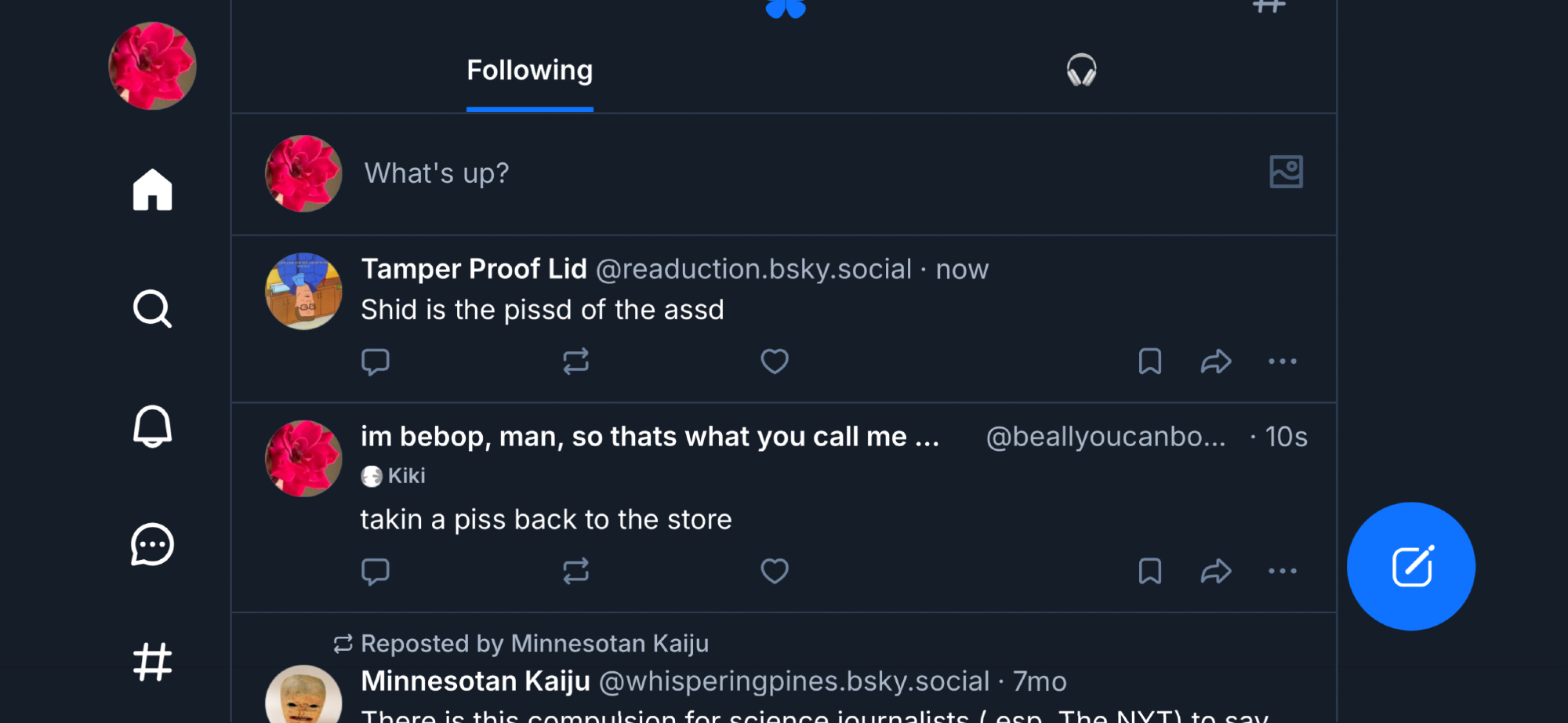The height and width of the screenshot is (723, 1568).
Task: Open more options on Tamper Proof Lid's post
Action: (x=1283, y=361)
